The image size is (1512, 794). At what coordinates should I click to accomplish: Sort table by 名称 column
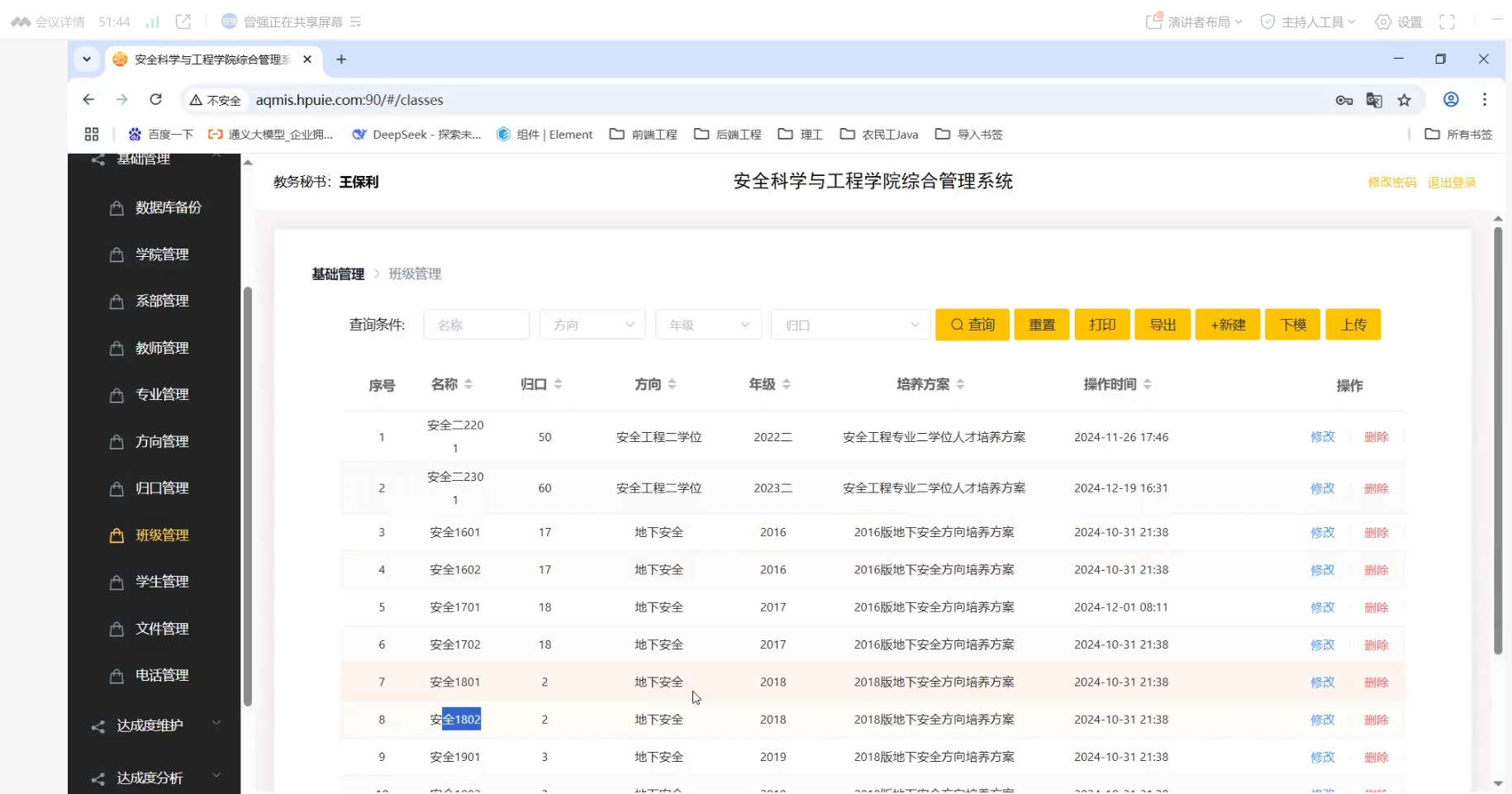(451, 384)
